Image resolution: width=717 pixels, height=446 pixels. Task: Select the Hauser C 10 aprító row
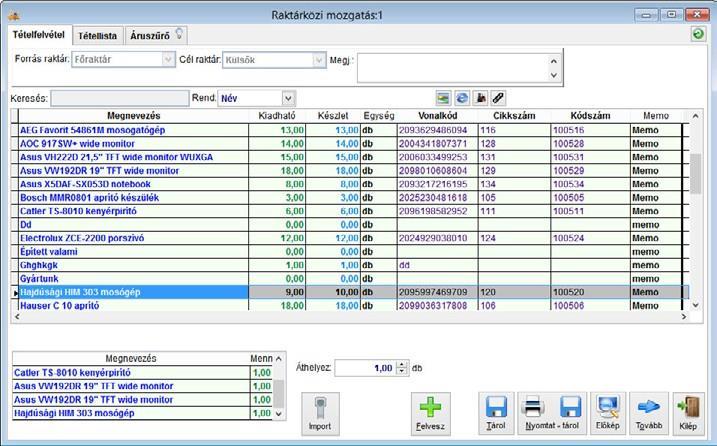click(x=350, y=305)
